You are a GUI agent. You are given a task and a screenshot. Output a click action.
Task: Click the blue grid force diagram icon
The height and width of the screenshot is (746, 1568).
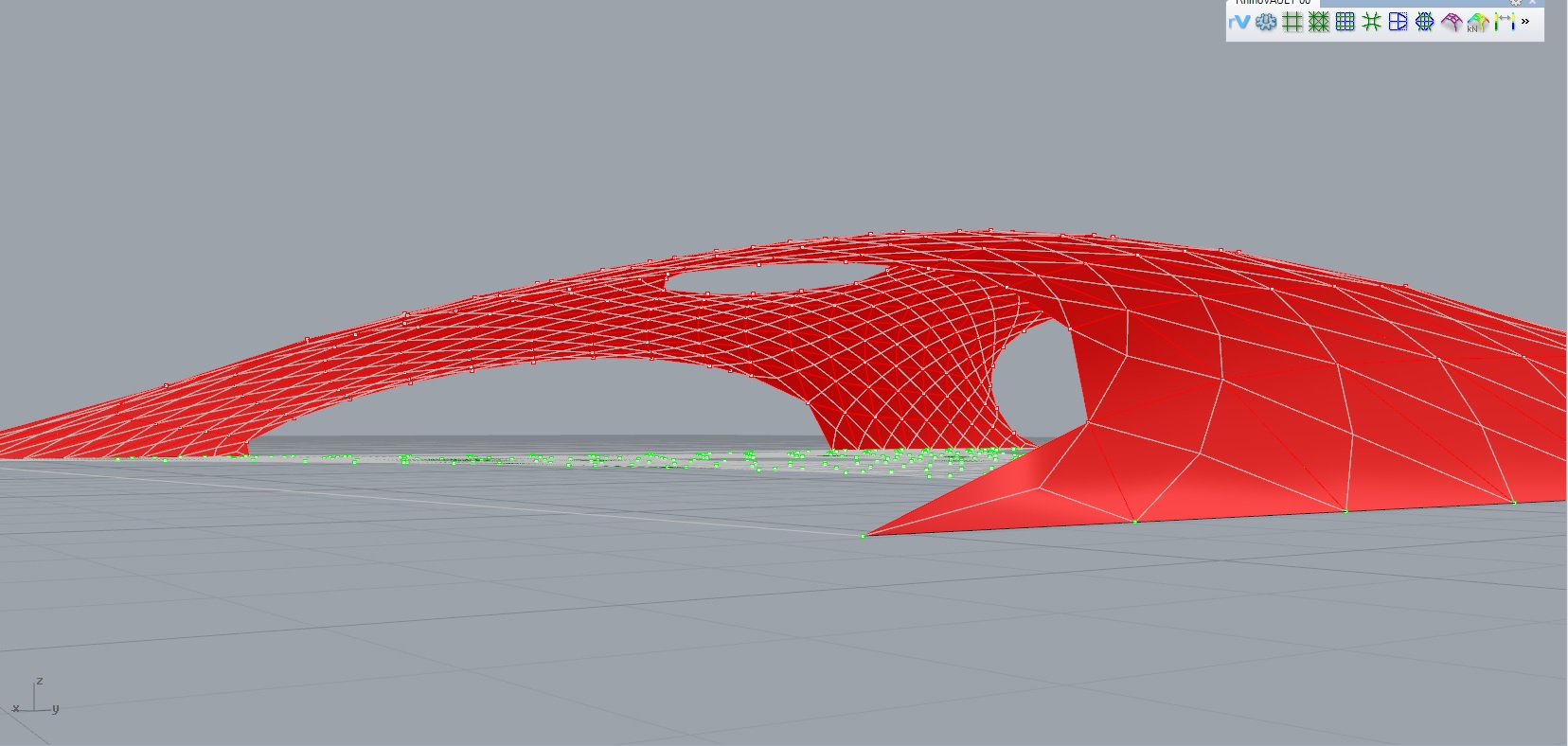(1345, 22)
